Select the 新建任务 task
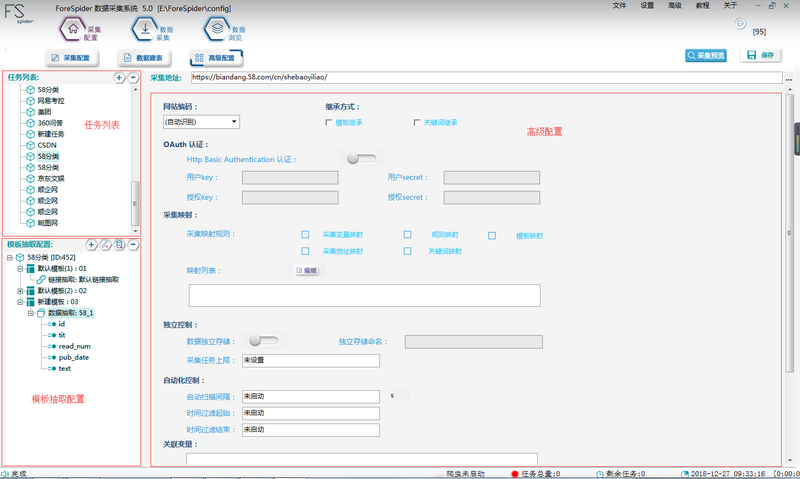Viewport: 800px width, 479px height. click(51, 134)
